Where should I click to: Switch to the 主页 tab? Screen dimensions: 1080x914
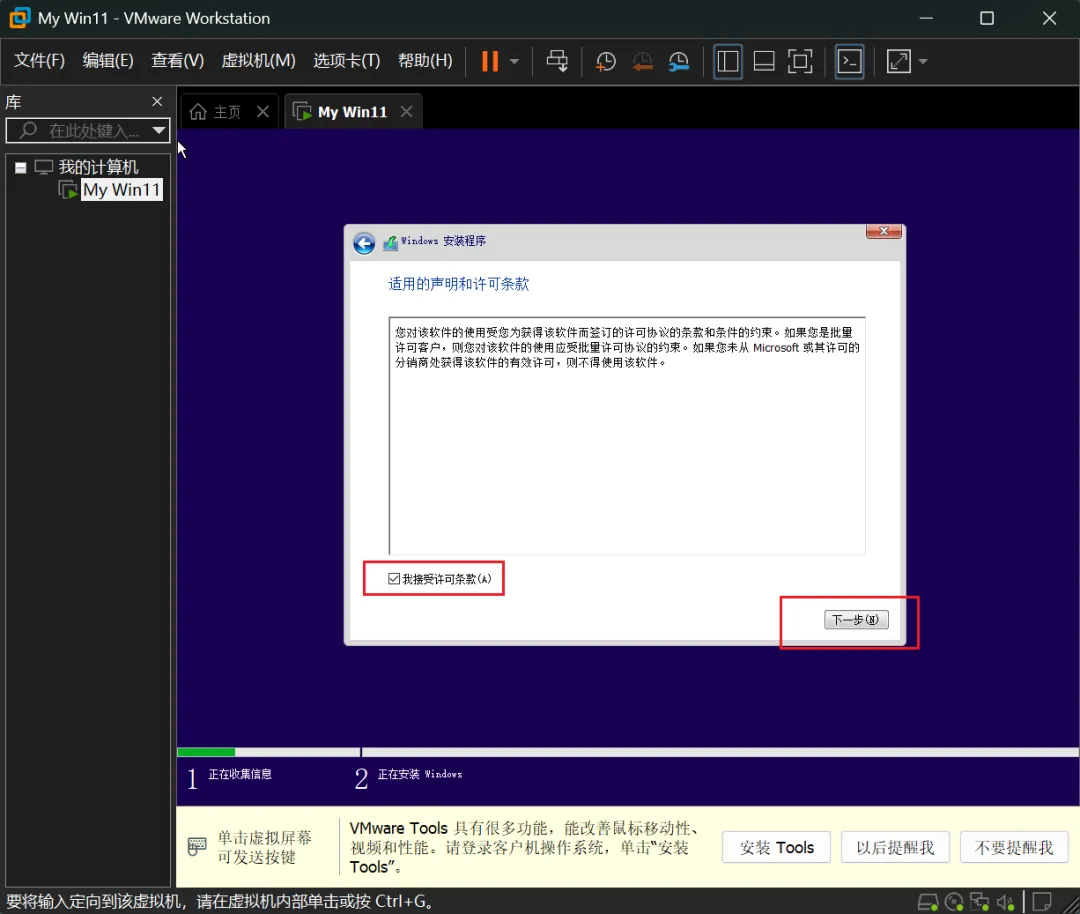[x=227, y=112]
